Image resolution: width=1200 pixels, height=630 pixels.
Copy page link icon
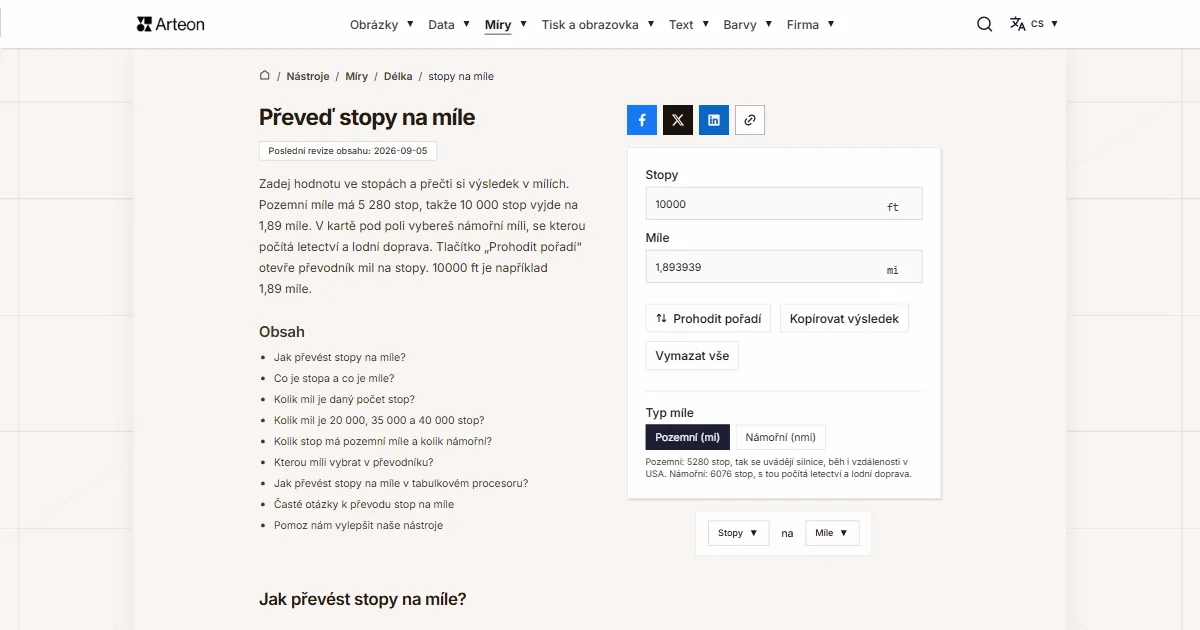pyautogui.click(x=750, y=120)
